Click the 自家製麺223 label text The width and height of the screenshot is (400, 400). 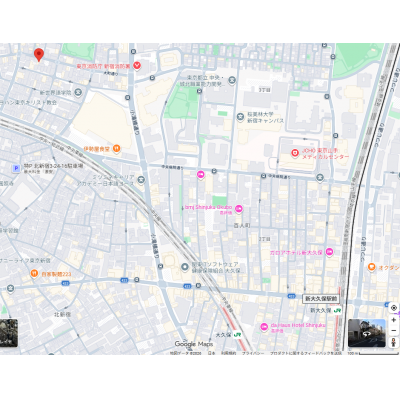point(56,274)
